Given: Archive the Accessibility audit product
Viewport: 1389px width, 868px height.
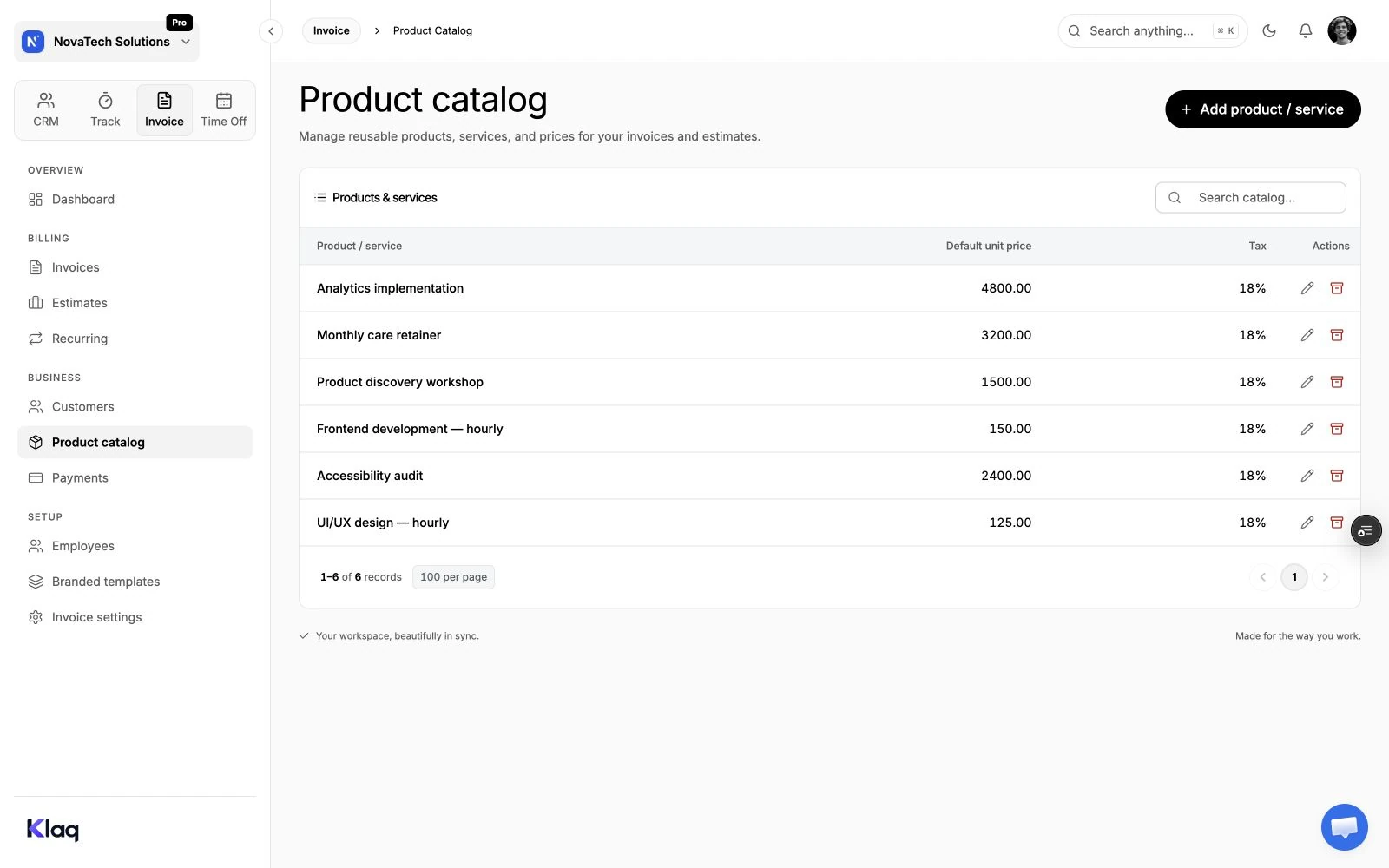Looking at the screenshot, I should click(1337, 476).
